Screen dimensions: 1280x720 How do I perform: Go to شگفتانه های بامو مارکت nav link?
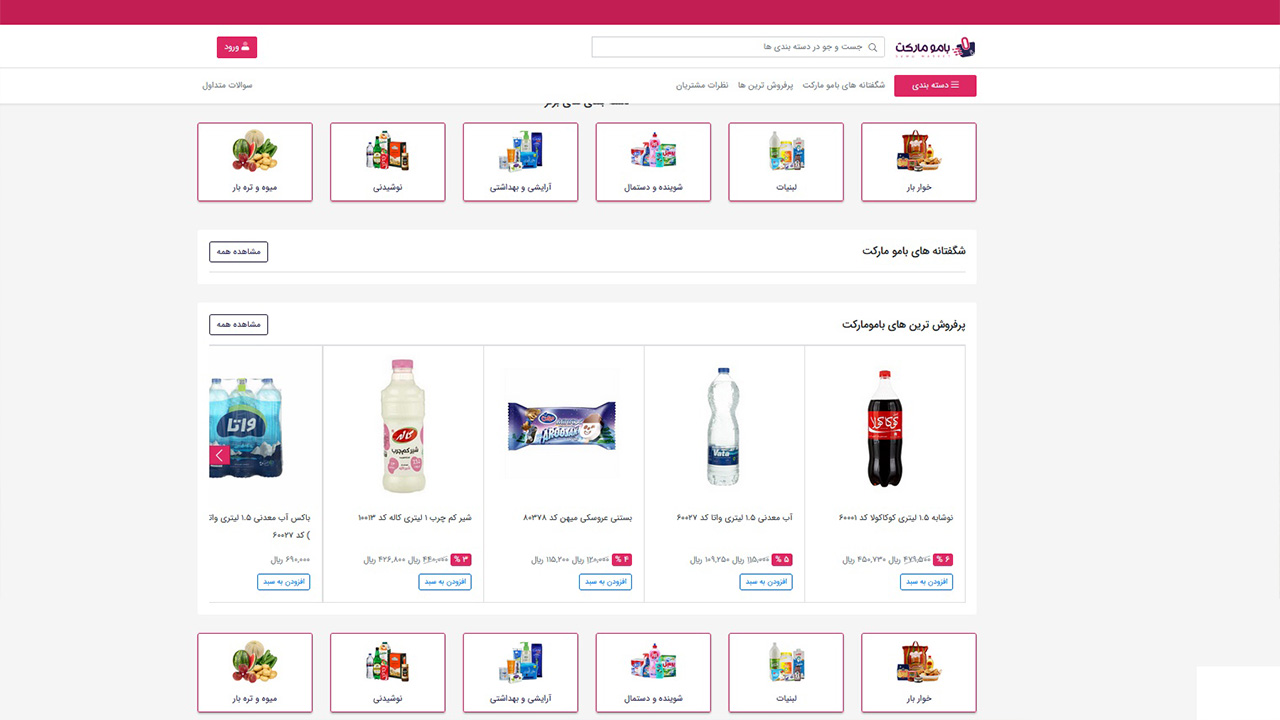click(x=843, y=86)
